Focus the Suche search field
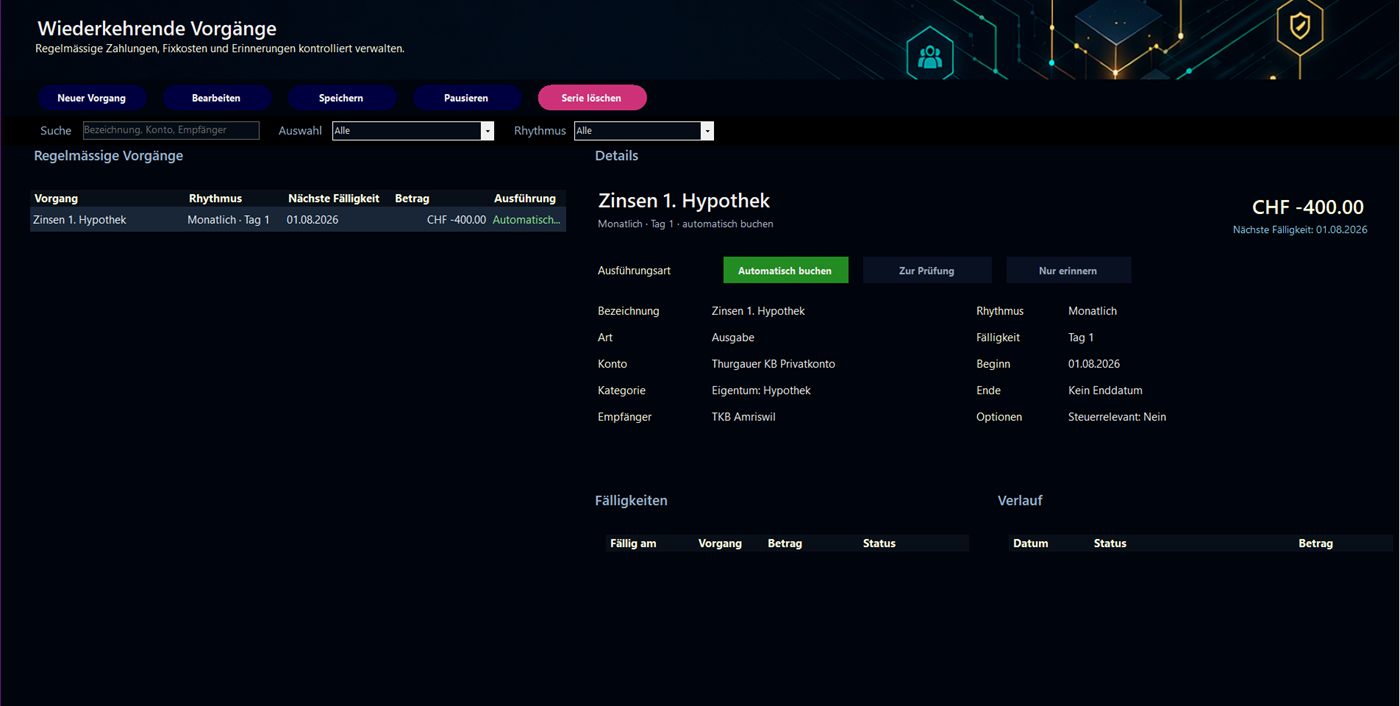Image resolution: width=1400 pixels, height=706 pixels. pyautogui.click(x=171, y=130)
